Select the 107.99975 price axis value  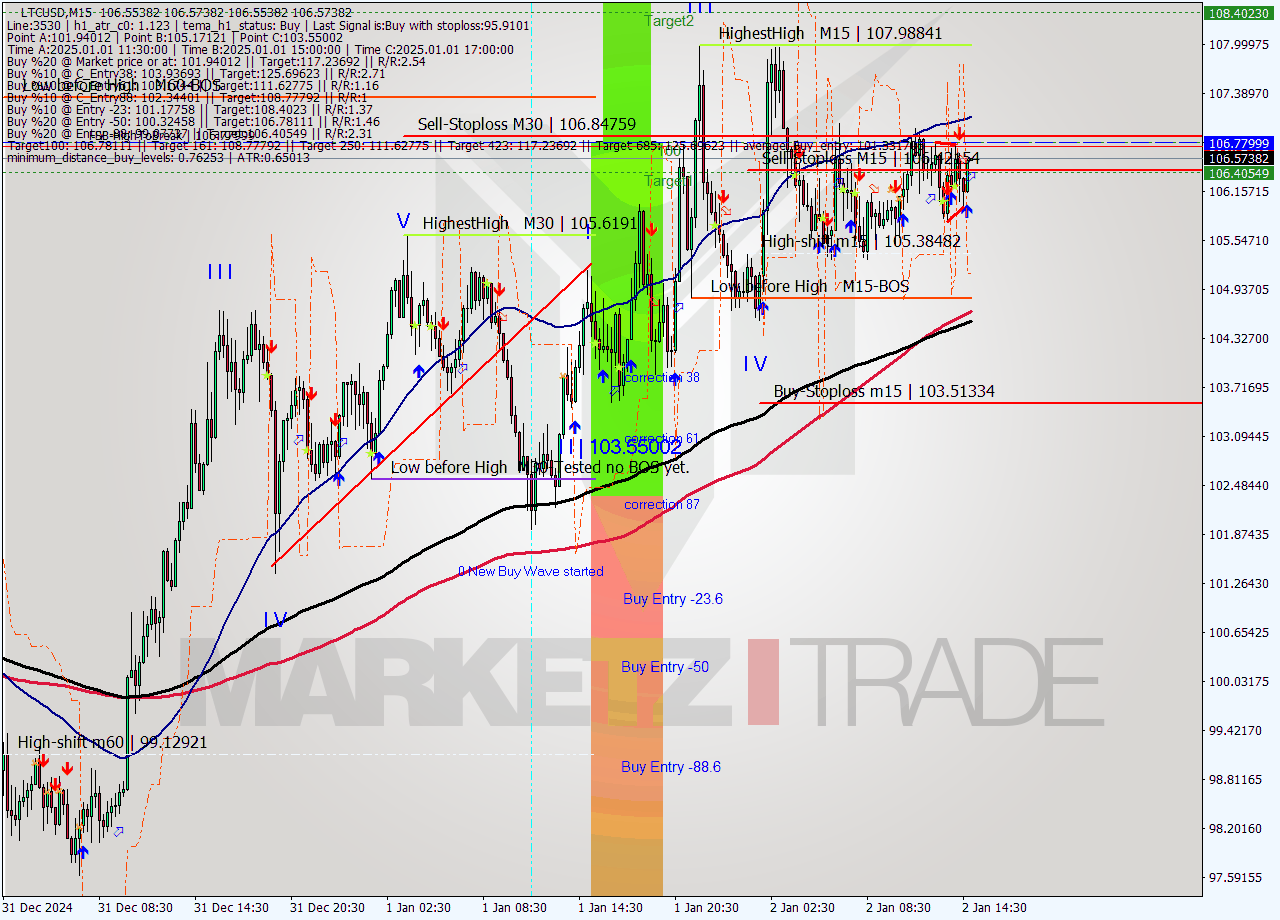click(1238, 44)
